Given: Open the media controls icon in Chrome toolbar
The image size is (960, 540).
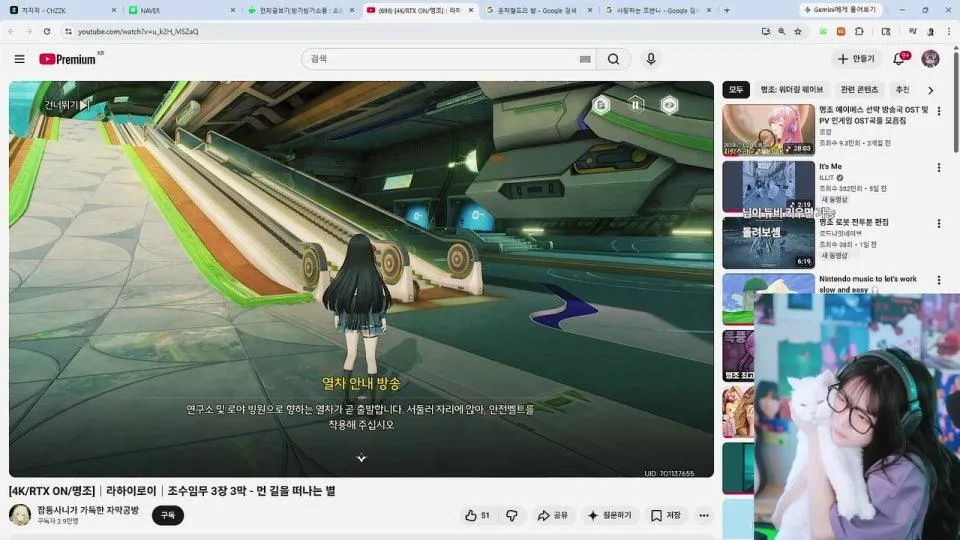Looking at the screenshot, I should pos(912,31).
